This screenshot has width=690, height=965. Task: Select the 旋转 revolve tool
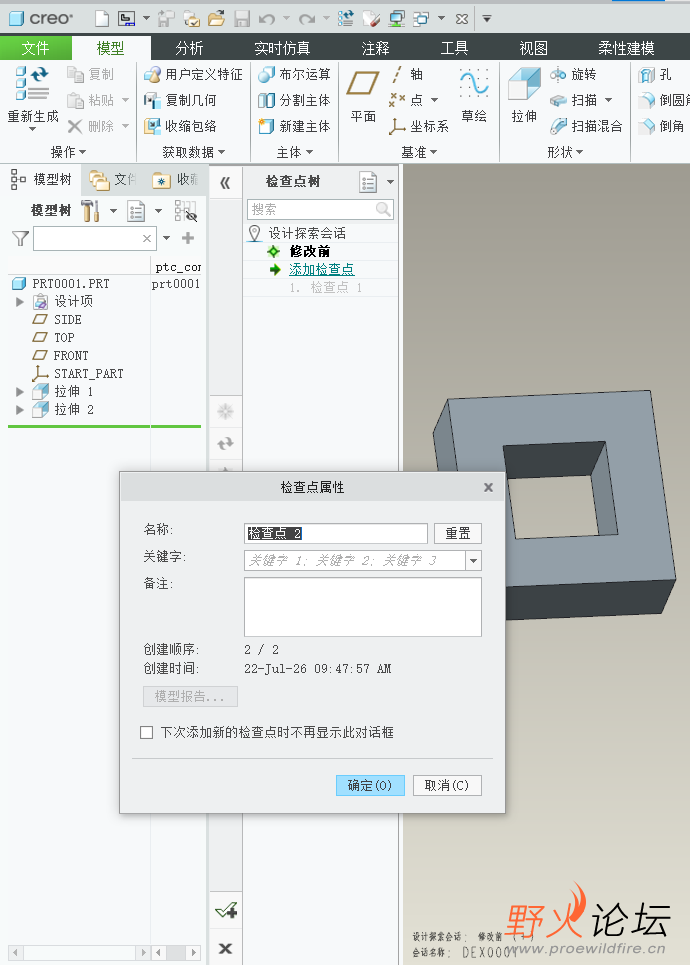573,74
